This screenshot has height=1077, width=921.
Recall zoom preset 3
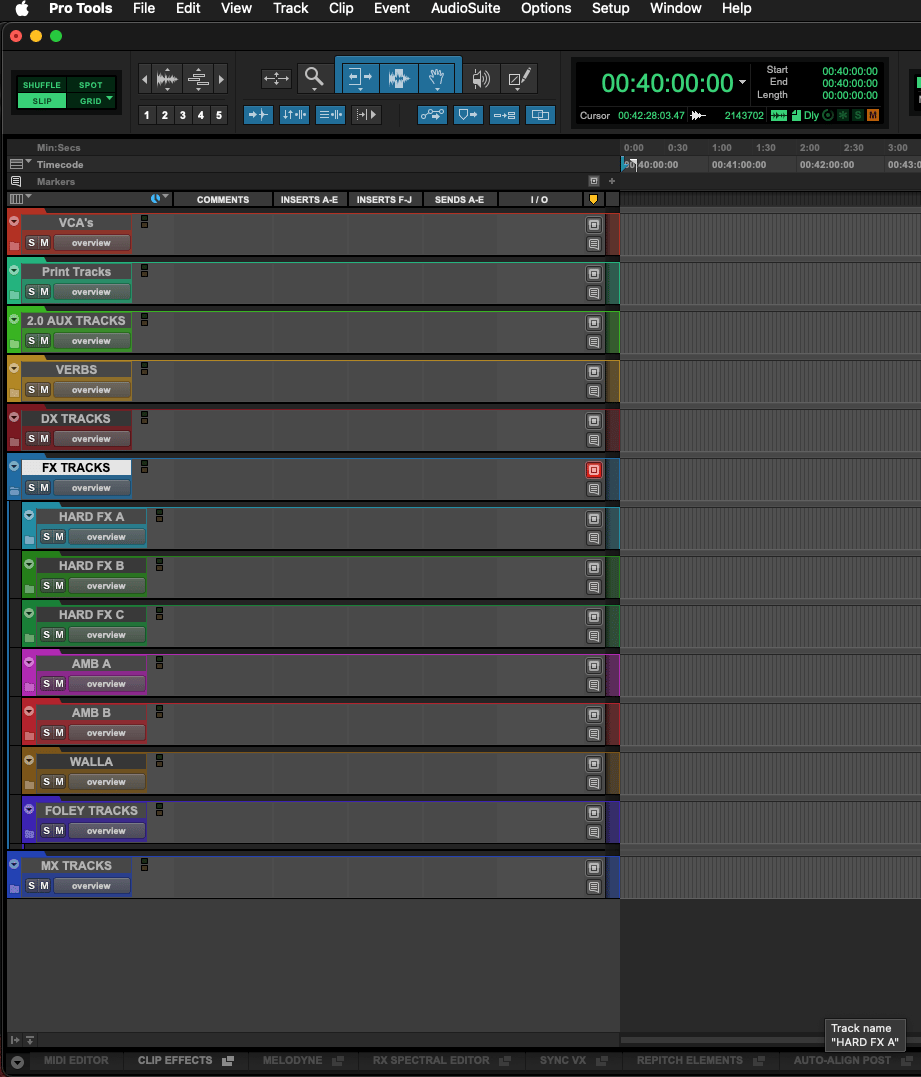point(183,115)
